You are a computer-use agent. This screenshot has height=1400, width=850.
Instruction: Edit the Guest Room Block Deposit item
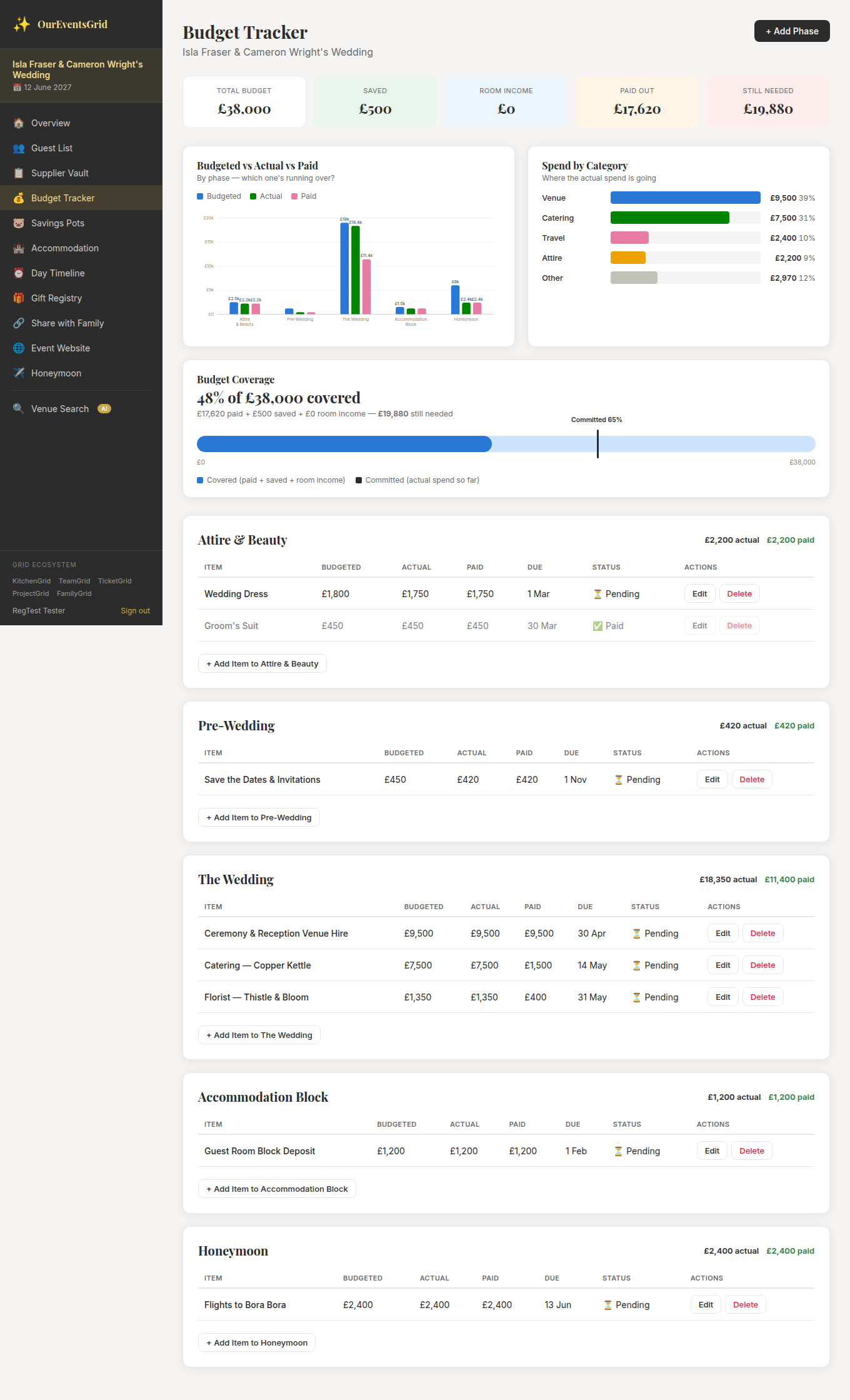coord(712,1151)
